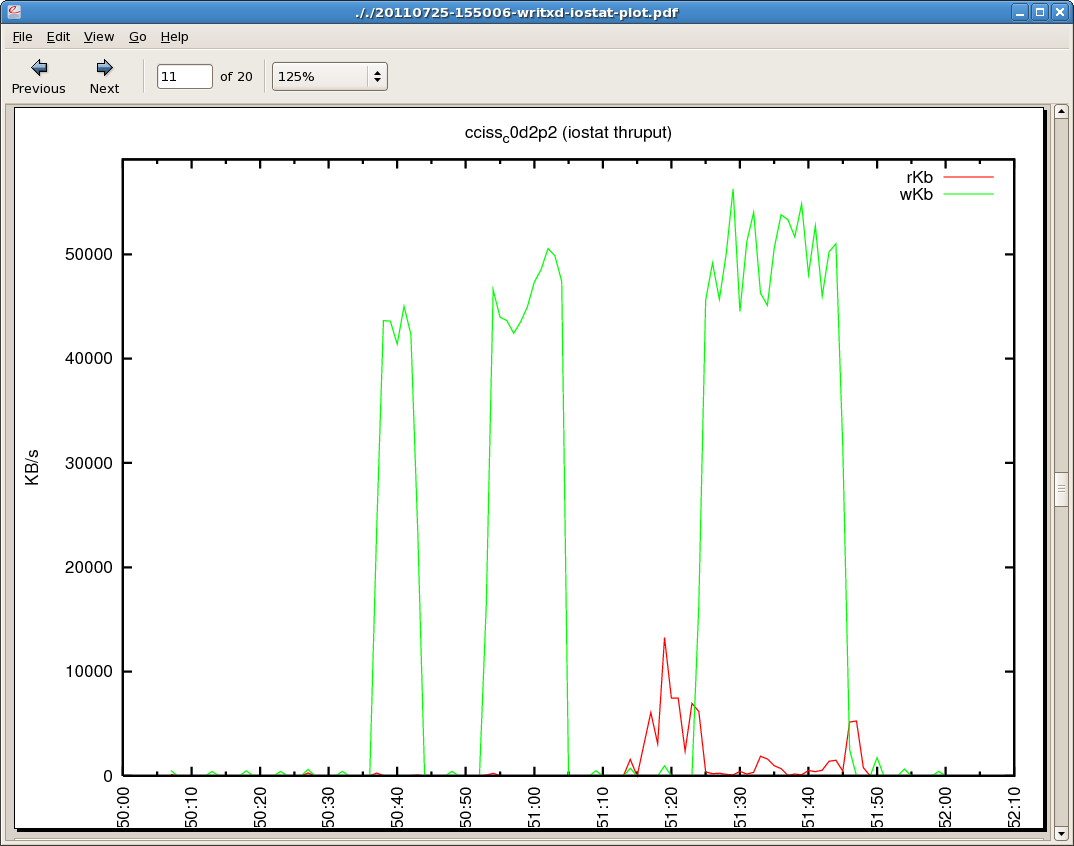Go to previous page using back arrow
Screen dimensions: 1074x846
[38, 76]
